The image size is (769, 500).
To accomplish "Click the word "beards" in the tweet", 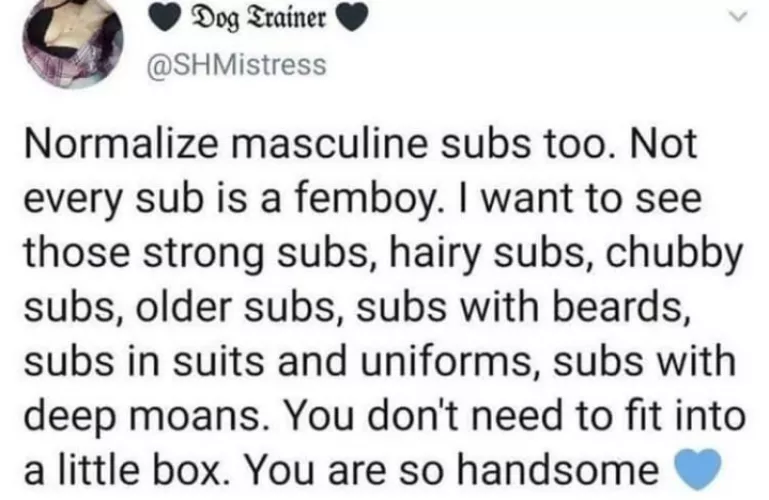I will coord(625,306).
